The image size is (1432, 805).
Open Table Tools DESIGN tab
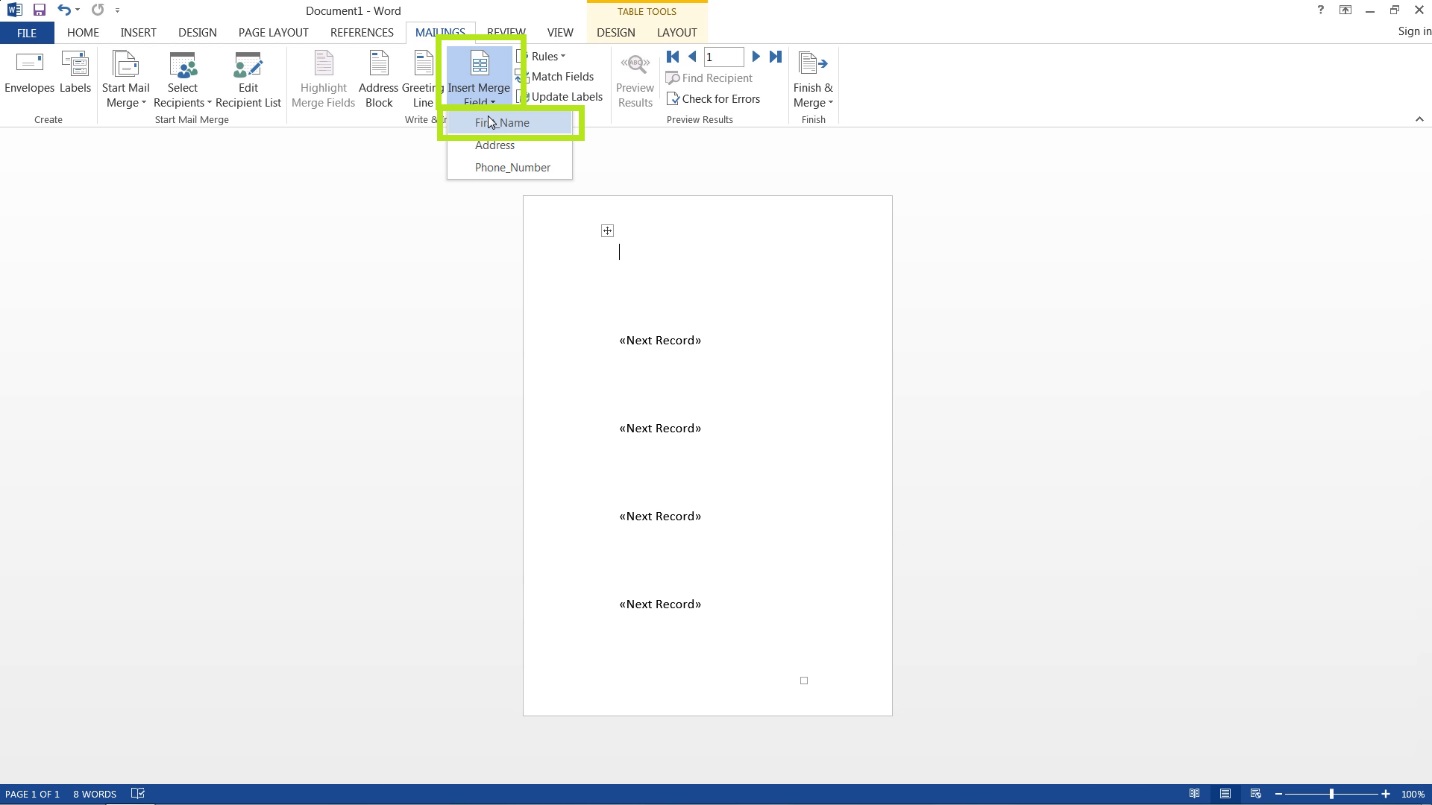point(616,32)
